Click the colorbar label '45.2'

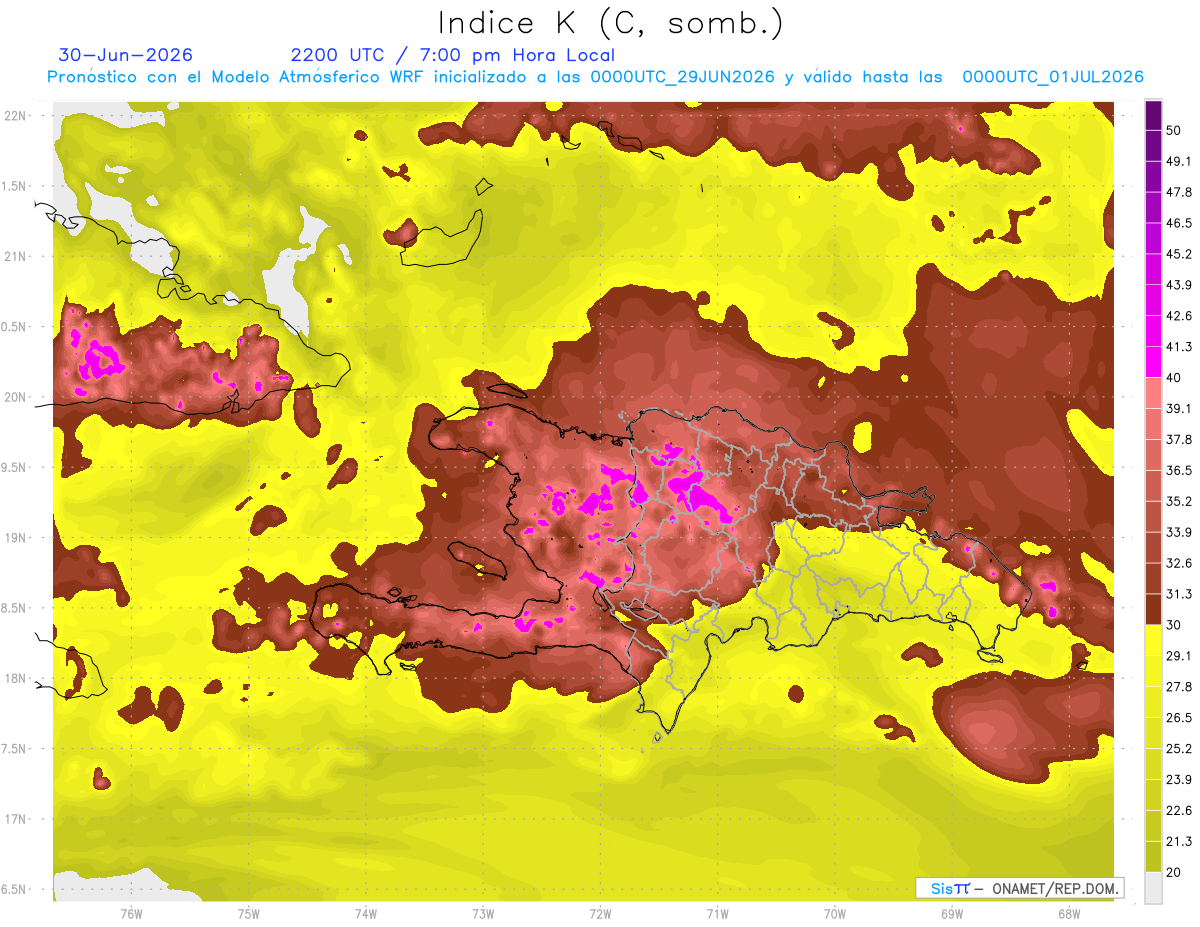tap(1178, 254)
